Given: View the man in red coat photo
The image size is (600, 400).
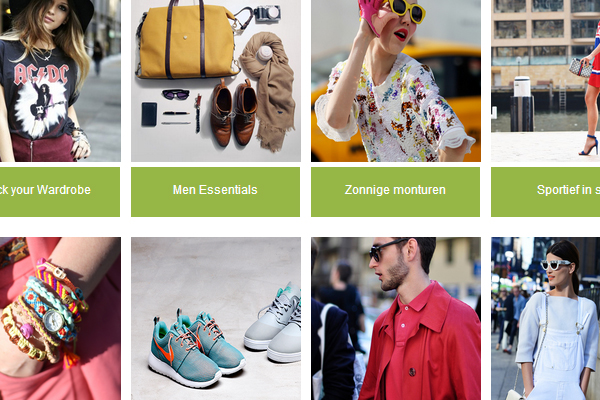Looking at the screenshot, I should pos(396,318).
